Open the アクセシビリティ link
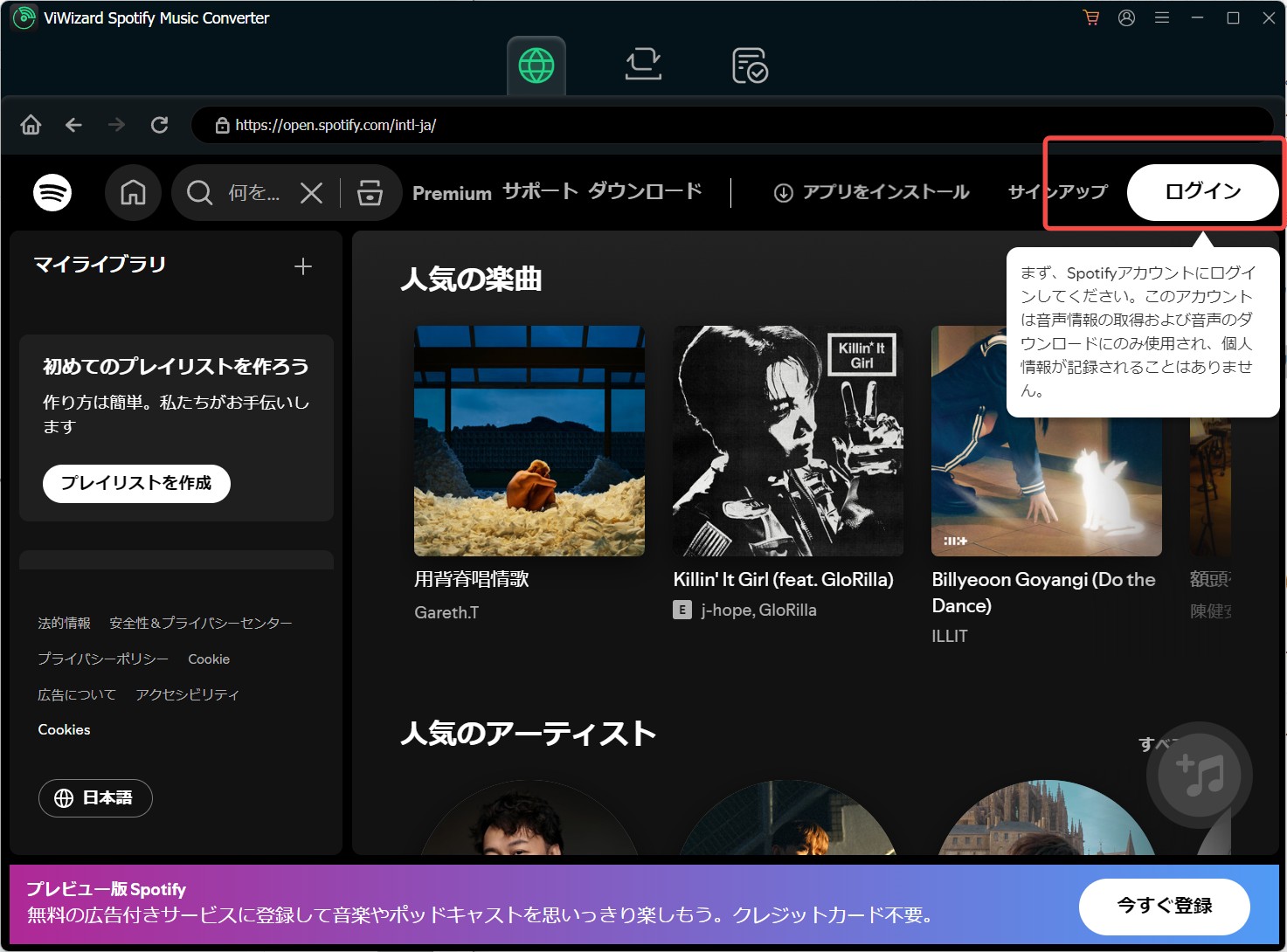Image resolution: width=1287 pixels, height=952 pixels. coord(187,694)
